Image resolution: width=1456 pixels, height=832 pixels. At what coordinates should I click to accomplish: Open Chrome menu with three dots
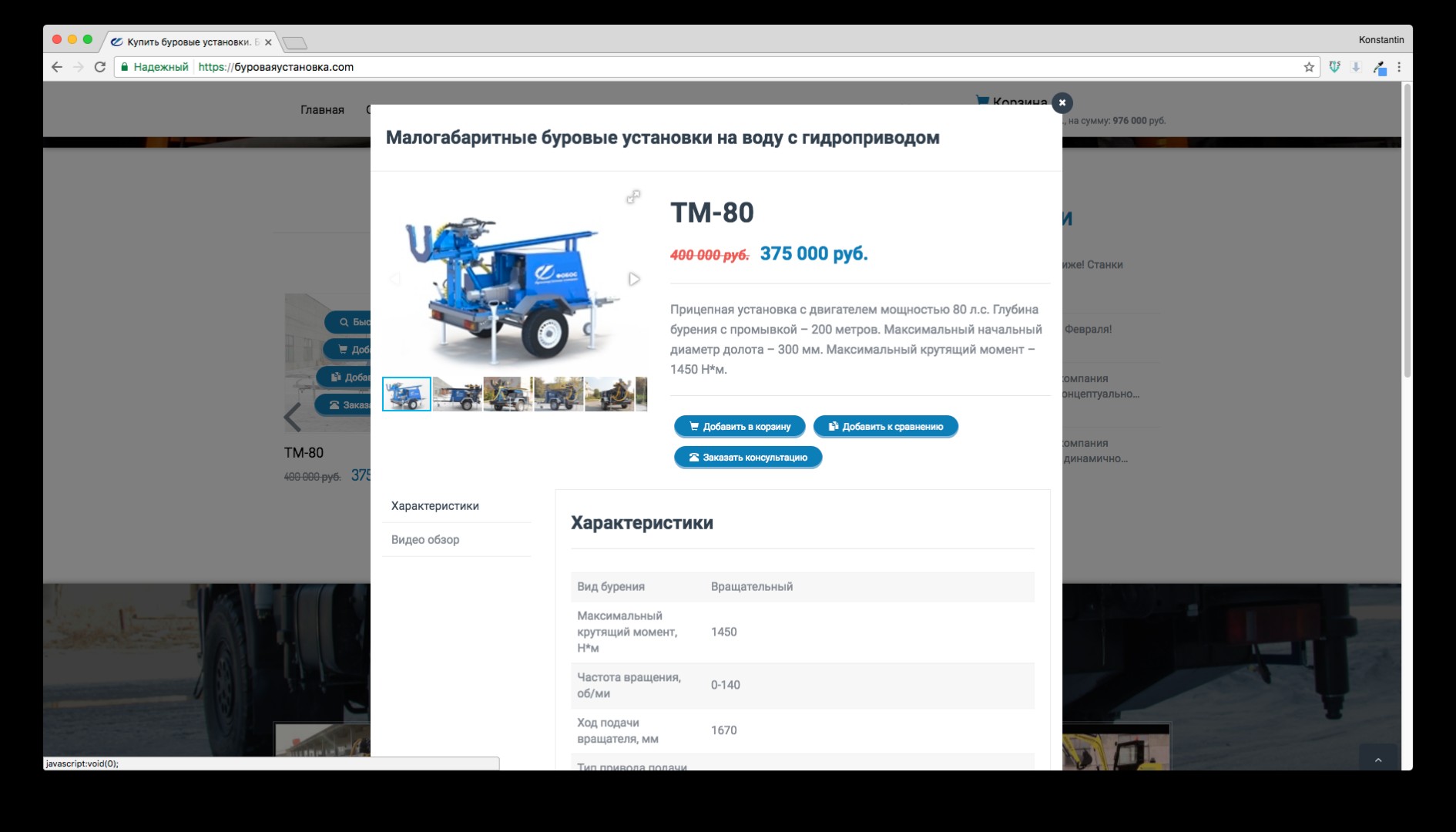pos(1399,67)
